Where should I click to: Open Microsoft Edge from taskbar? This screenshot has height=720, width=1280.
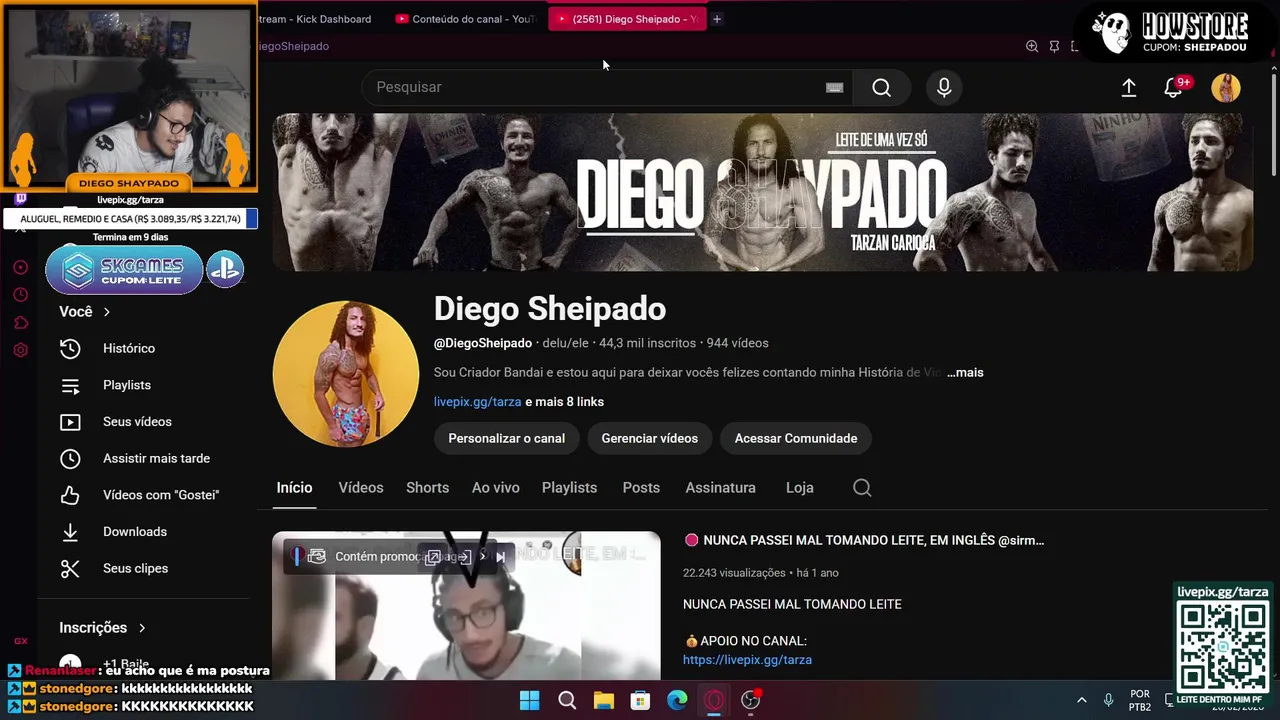677,700
